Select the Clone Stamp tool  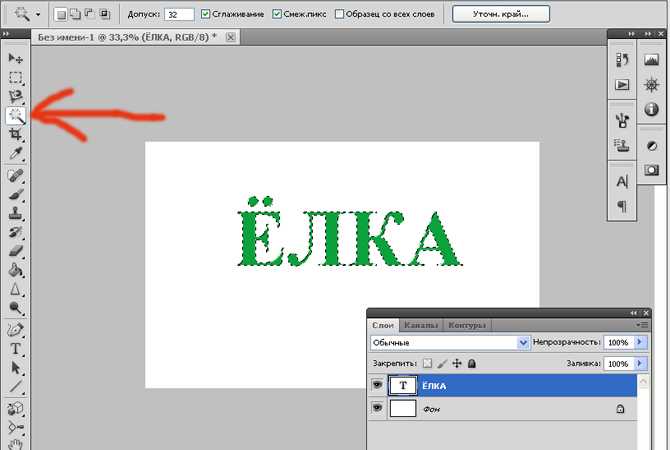[15, 213]
